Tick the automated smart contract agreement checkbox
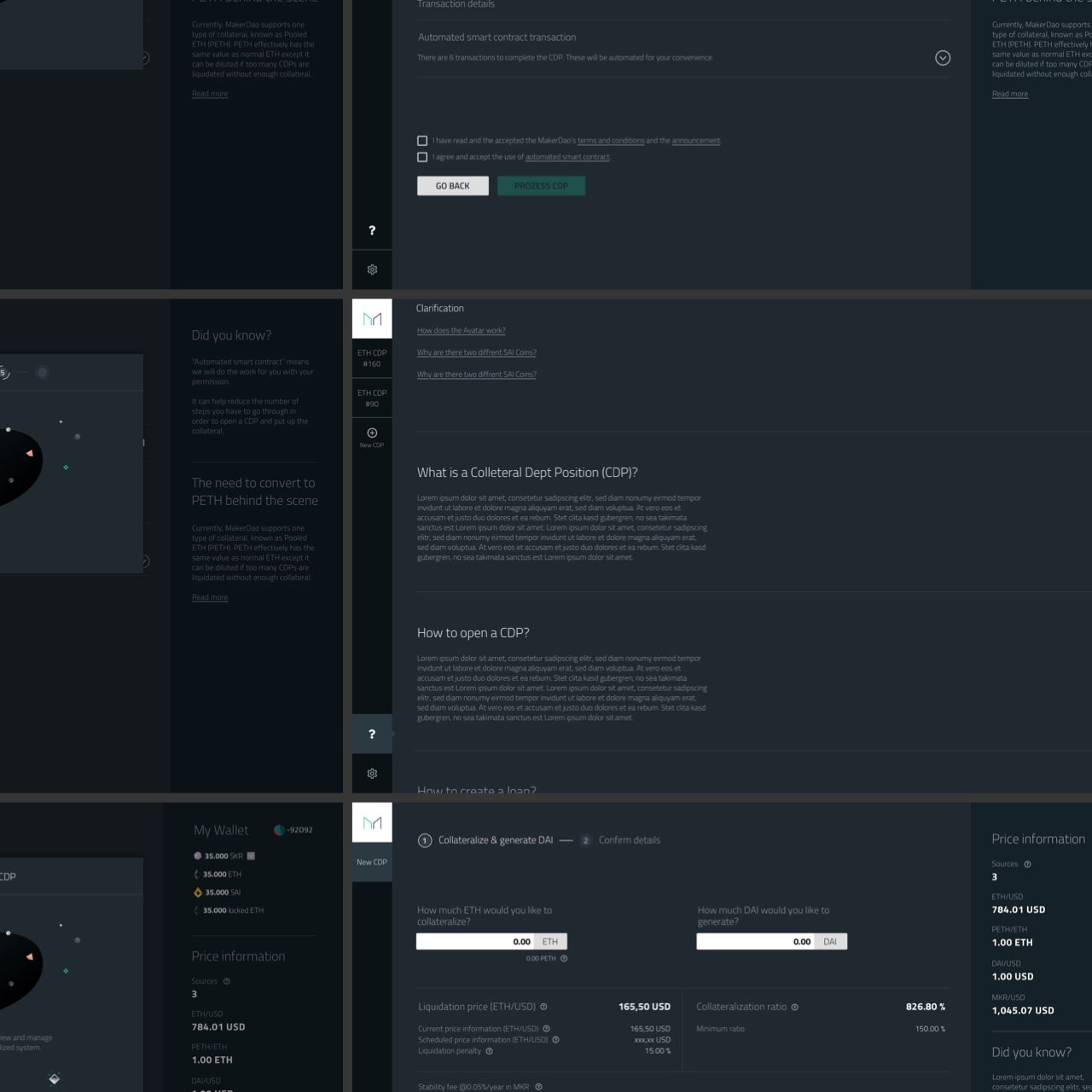The height and width of the screenshot is (1092, 1092). (x=422, y=157)
